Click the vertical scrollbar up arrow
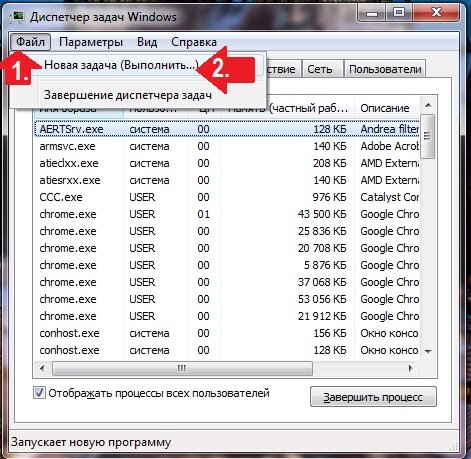 point(428,106)
